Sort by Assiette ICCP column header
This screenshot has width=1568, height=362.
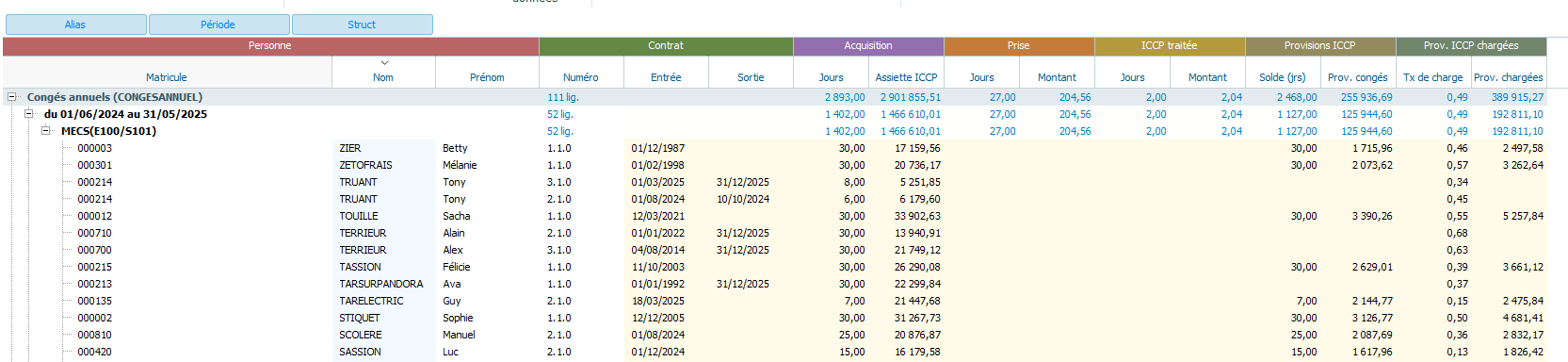(906, 77)
